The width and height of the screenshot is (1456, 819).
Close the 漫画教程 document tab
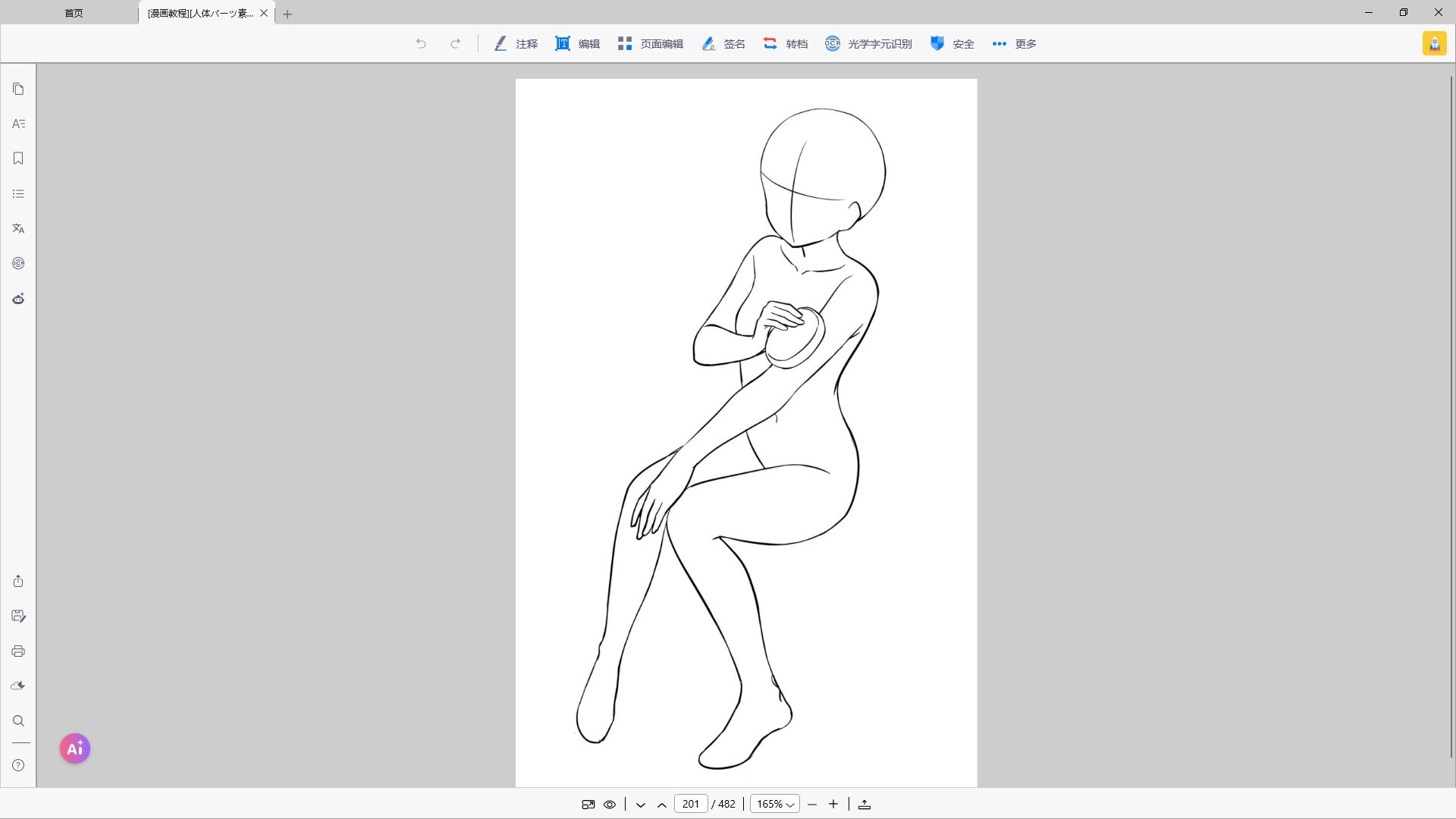[x=264, y=13]
